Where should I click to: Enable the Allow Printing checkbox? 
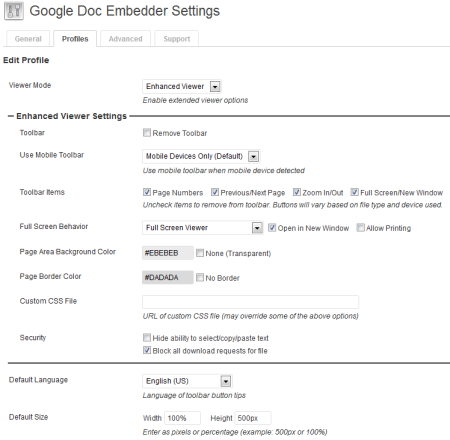coord(360,228)
